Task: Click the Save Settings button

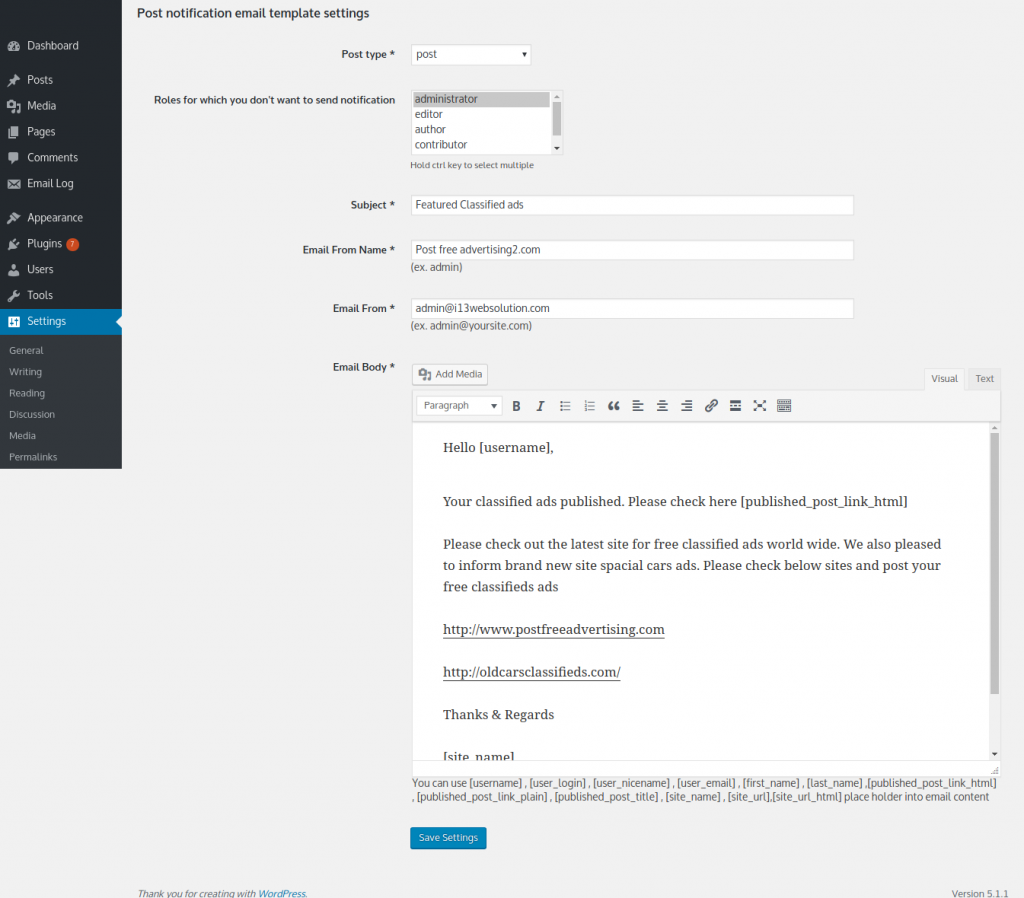Action: [448, 838]
